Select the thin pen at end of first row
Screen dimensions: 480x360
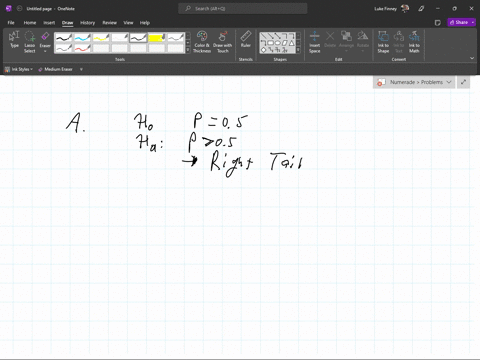click(175, 38)
